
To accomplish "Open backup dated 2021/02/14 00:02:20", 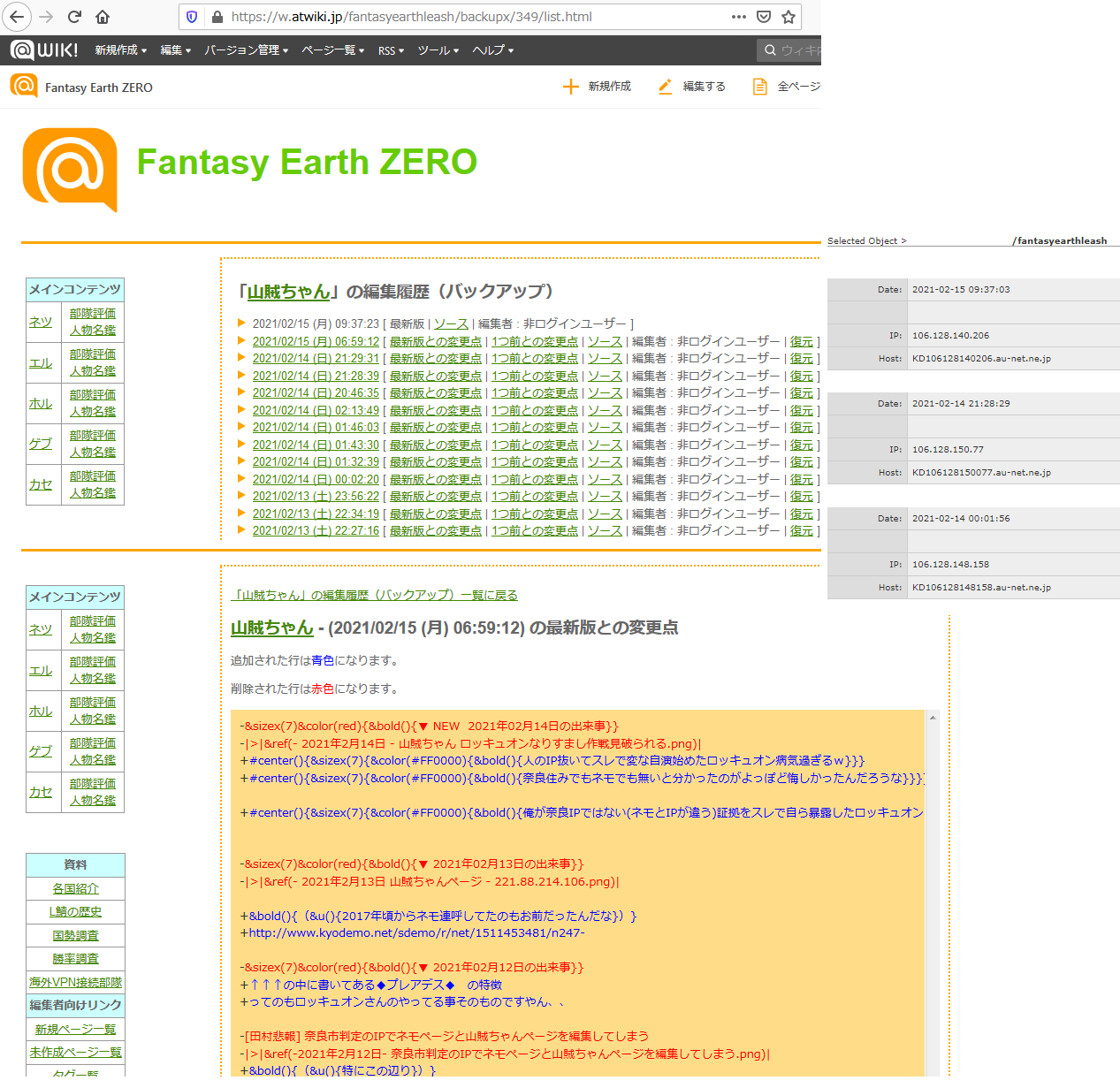I will (x=316, y=480).
